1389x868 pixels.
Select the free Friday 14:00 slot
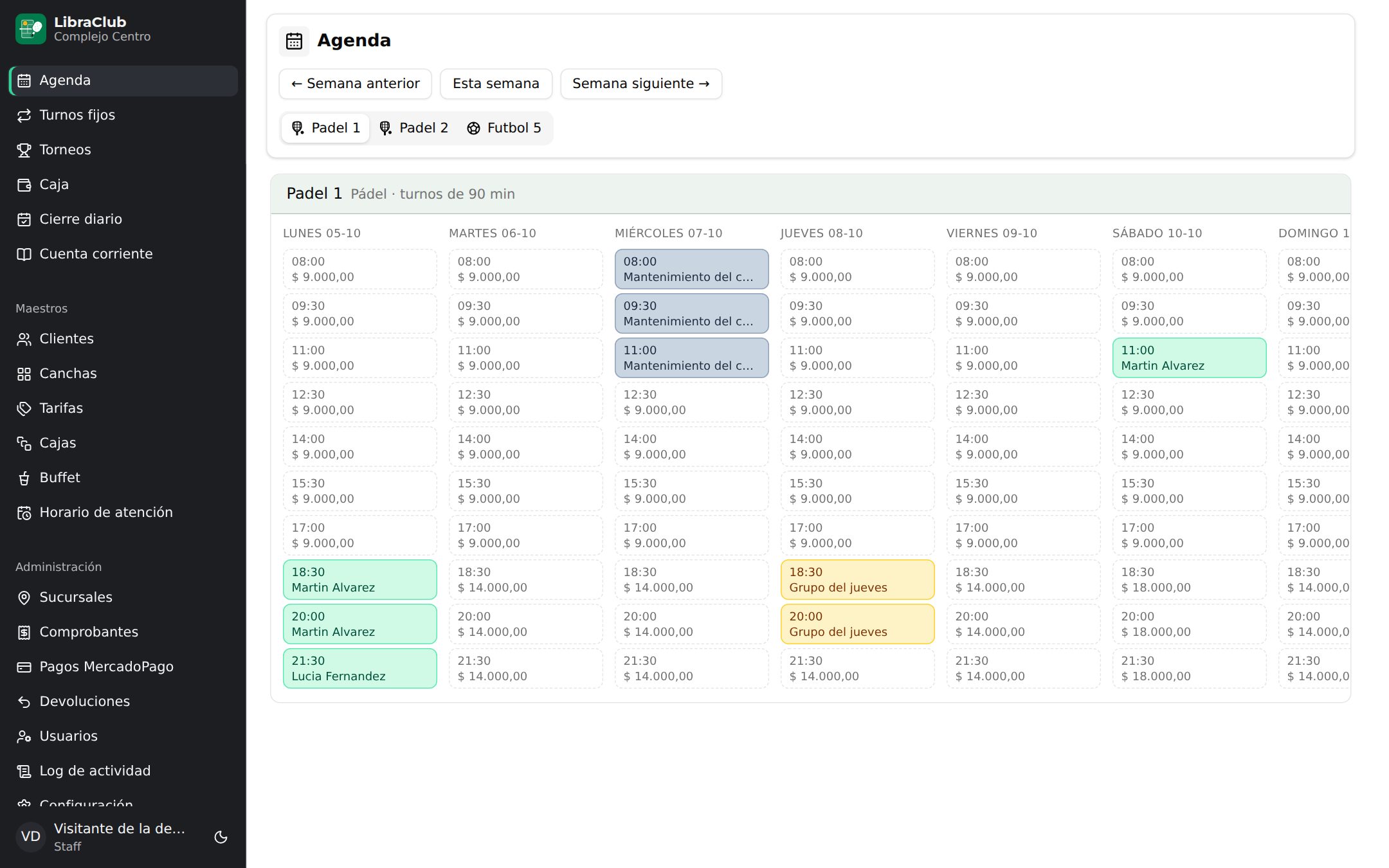click(x=1024, y=447)
